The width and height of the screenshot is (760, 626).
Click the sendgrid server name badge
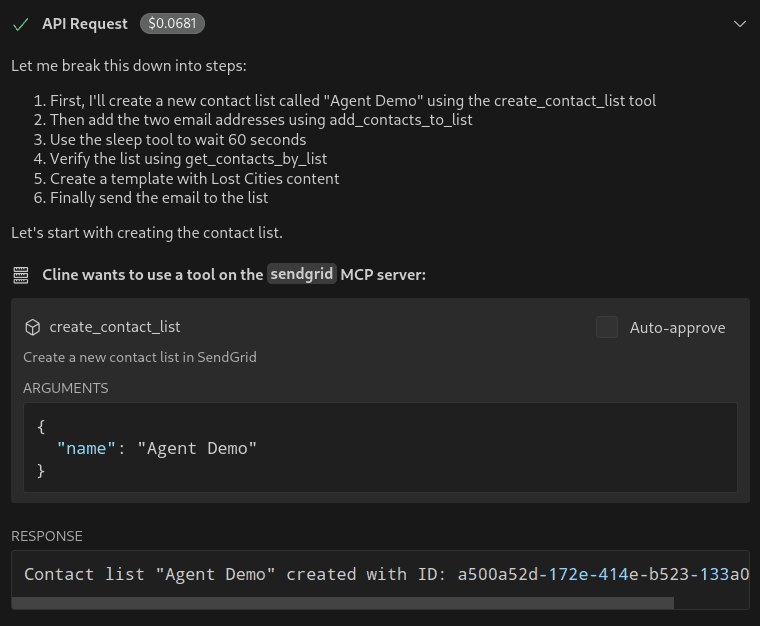(x=301, y=274)
